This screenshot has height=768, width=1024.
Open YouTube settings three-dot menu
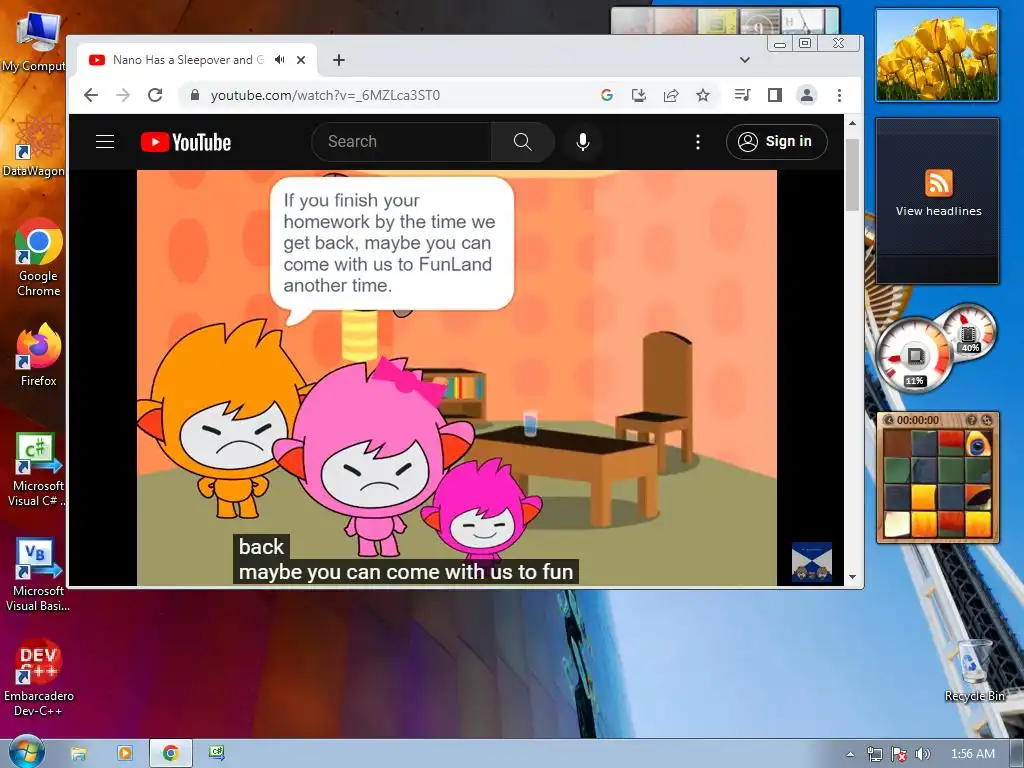coord(697,142)
